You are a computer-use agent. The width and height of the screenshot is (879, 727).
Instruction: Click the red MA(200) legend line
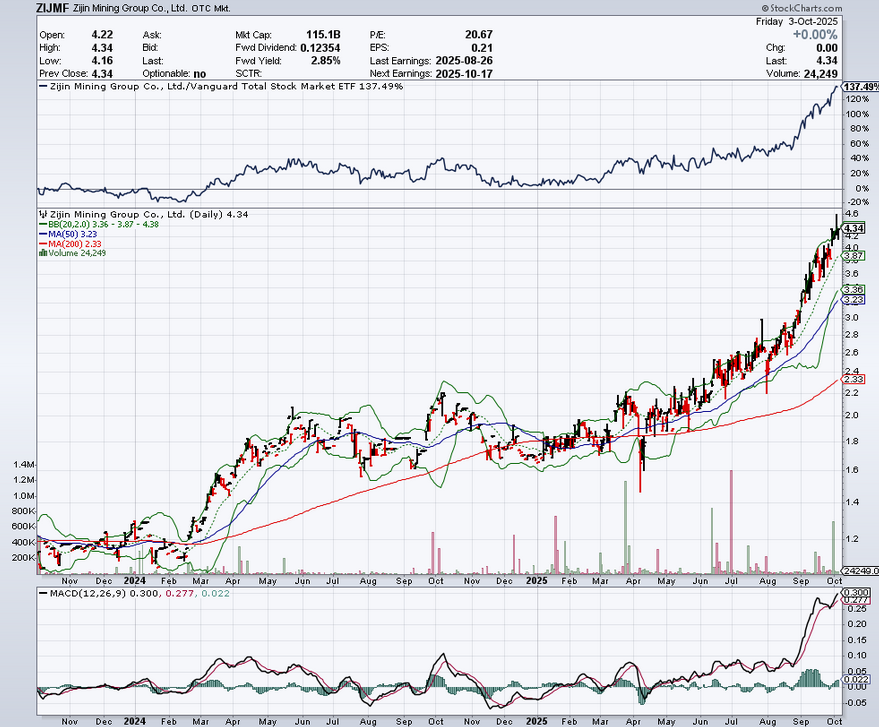(x=41, y=244)
